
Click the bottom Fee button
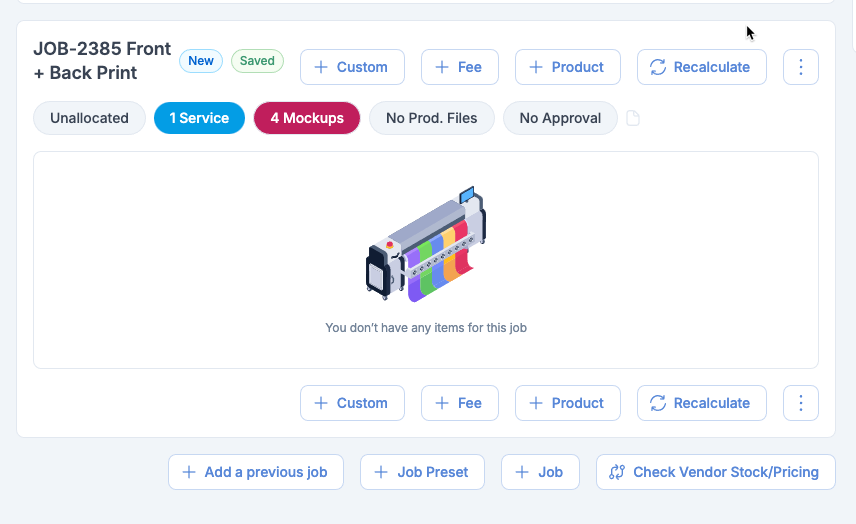pos(457,403)
